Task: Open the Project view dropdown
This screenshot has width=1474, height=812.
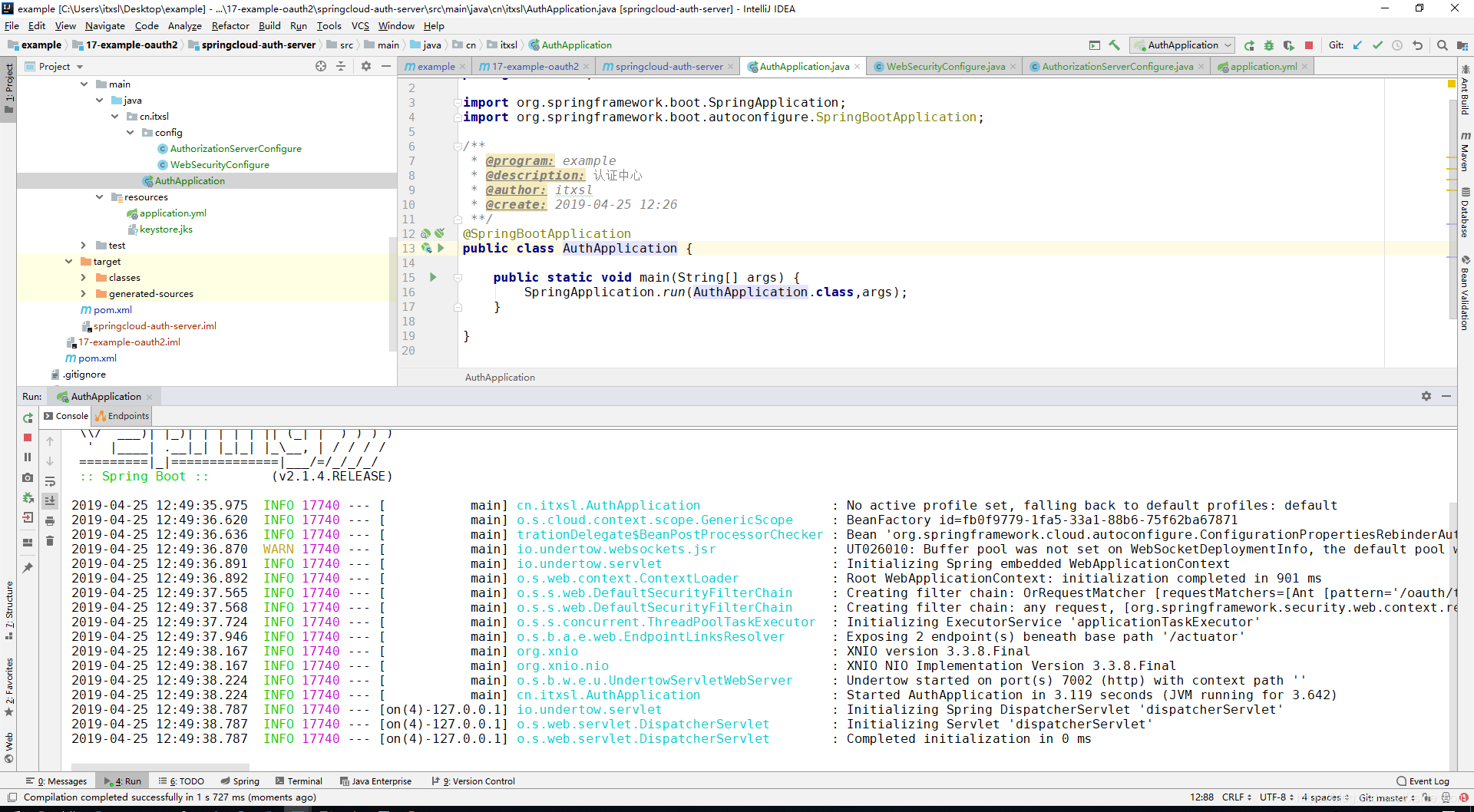Action: (x=55, y=67)
